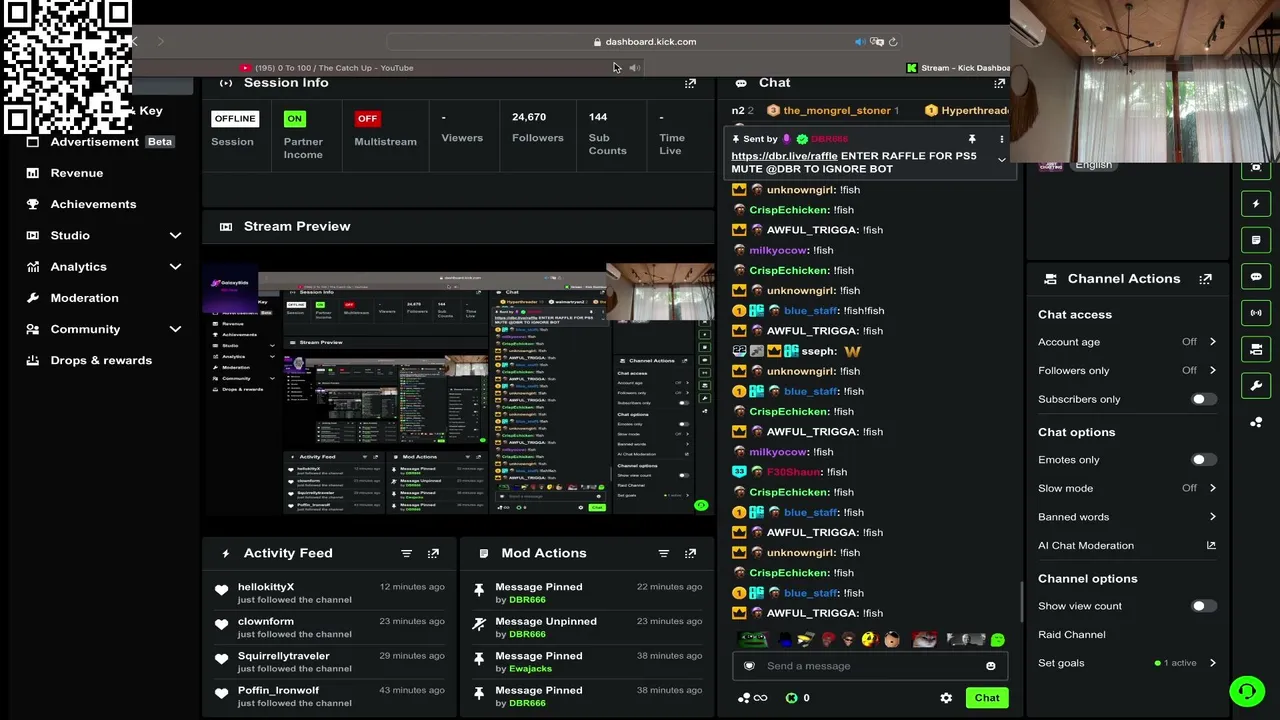This screenshot has height=720, width=1280.
Task: Reload the page in browser address bar
Action: pos(893,42)
